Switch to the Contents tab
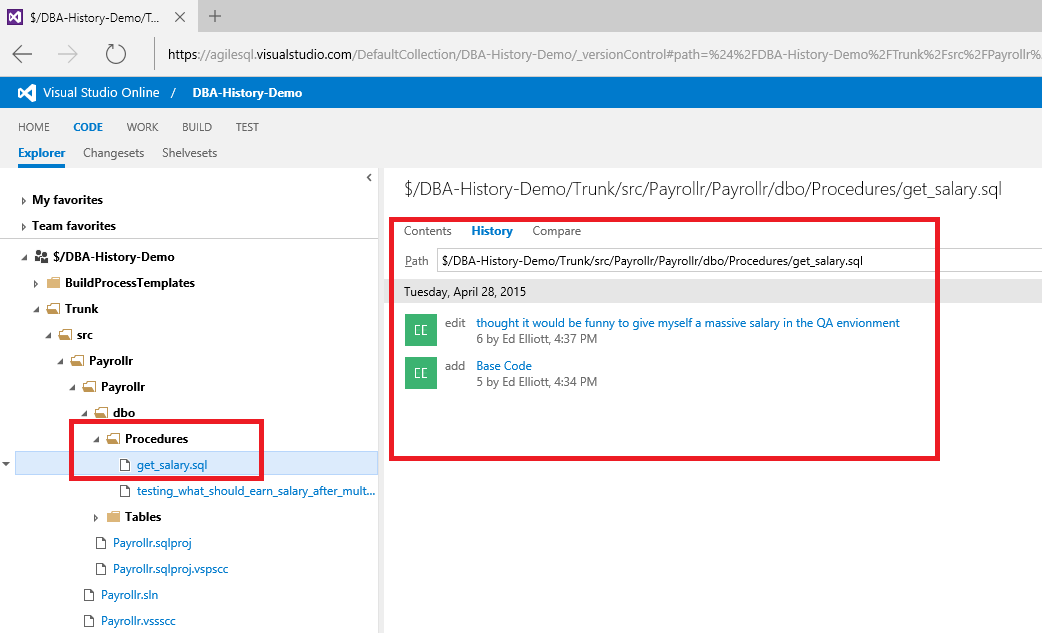Viewport: 1042px width, 633px height. point(427,230)
